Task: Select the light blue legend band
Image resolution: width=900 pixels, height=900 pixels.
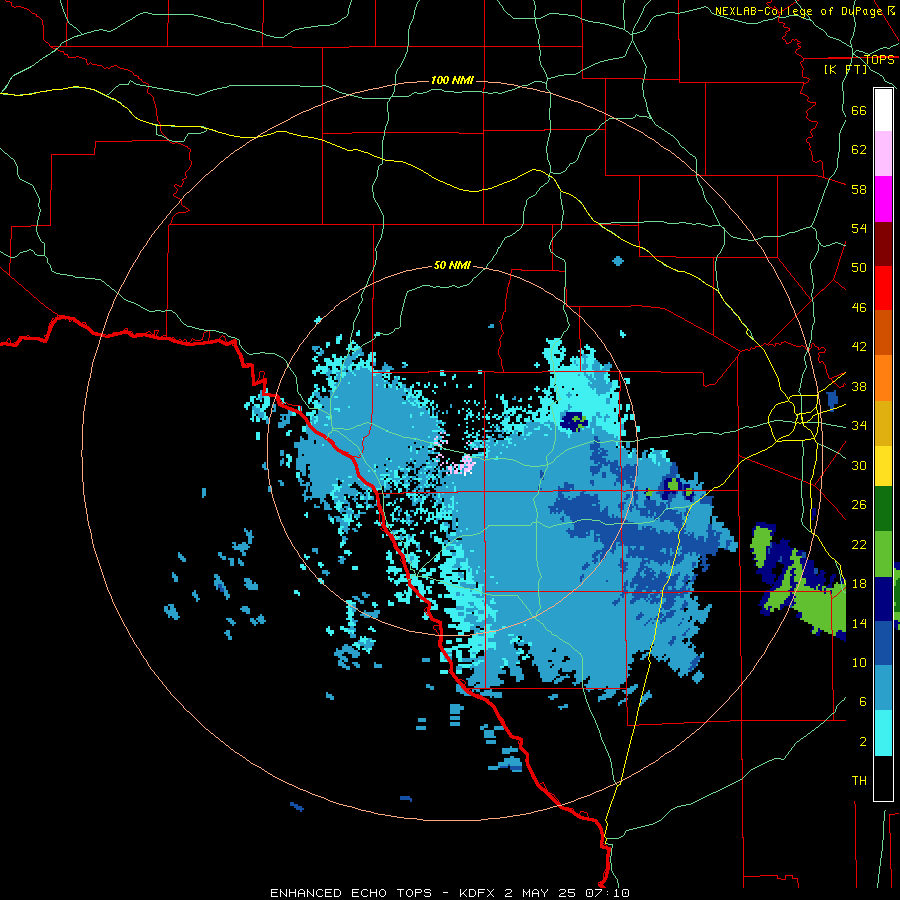Action: coord(883,688)
